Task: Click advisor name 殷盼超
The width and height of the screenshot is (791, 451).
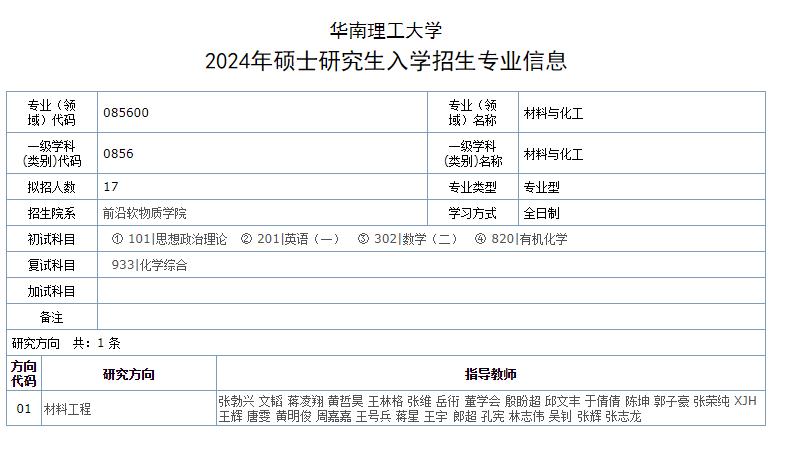Action: coord(523,401)
